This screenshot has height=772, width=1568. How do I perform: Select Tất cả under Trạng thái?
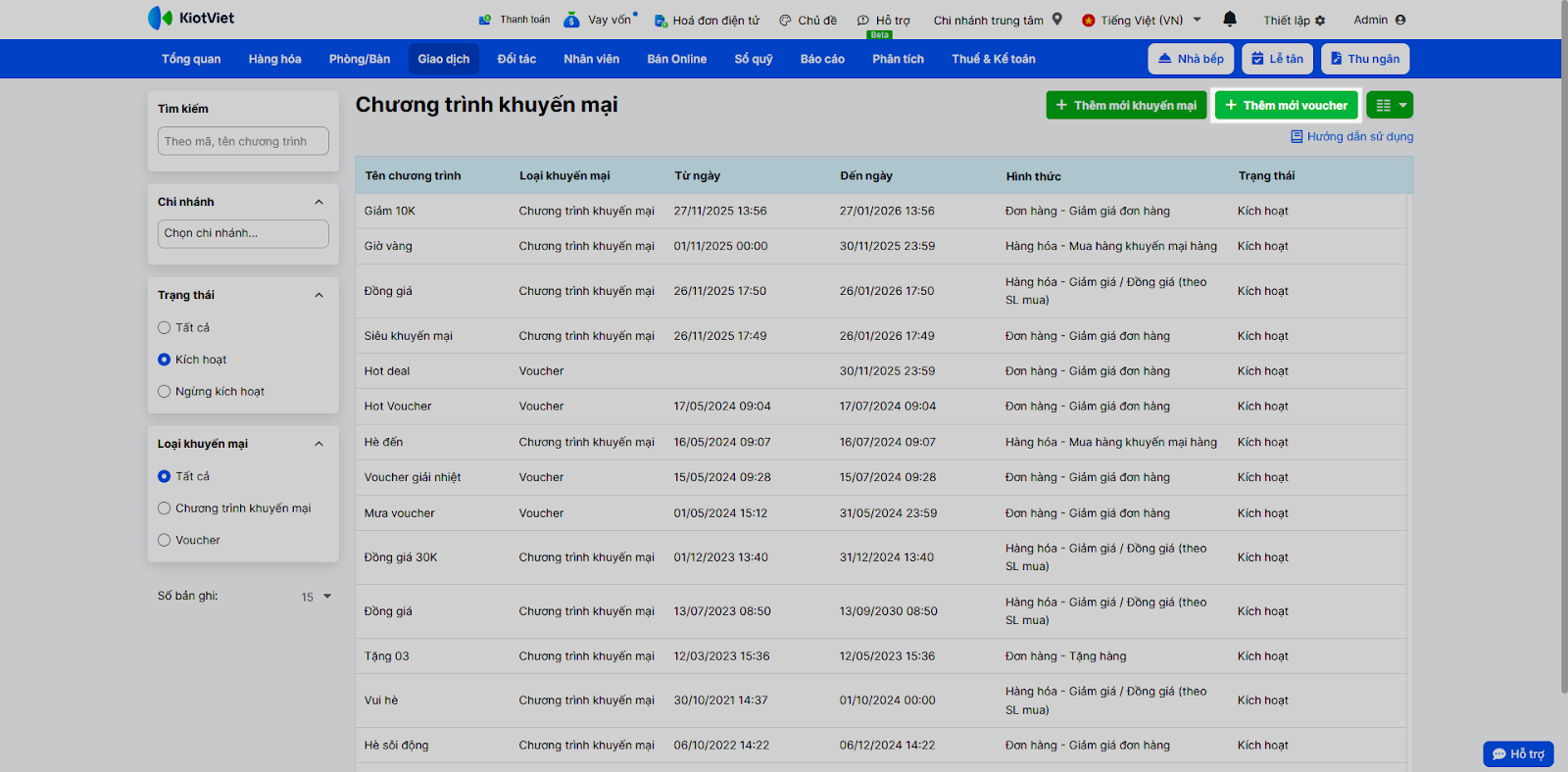click(x=165, y=328)
